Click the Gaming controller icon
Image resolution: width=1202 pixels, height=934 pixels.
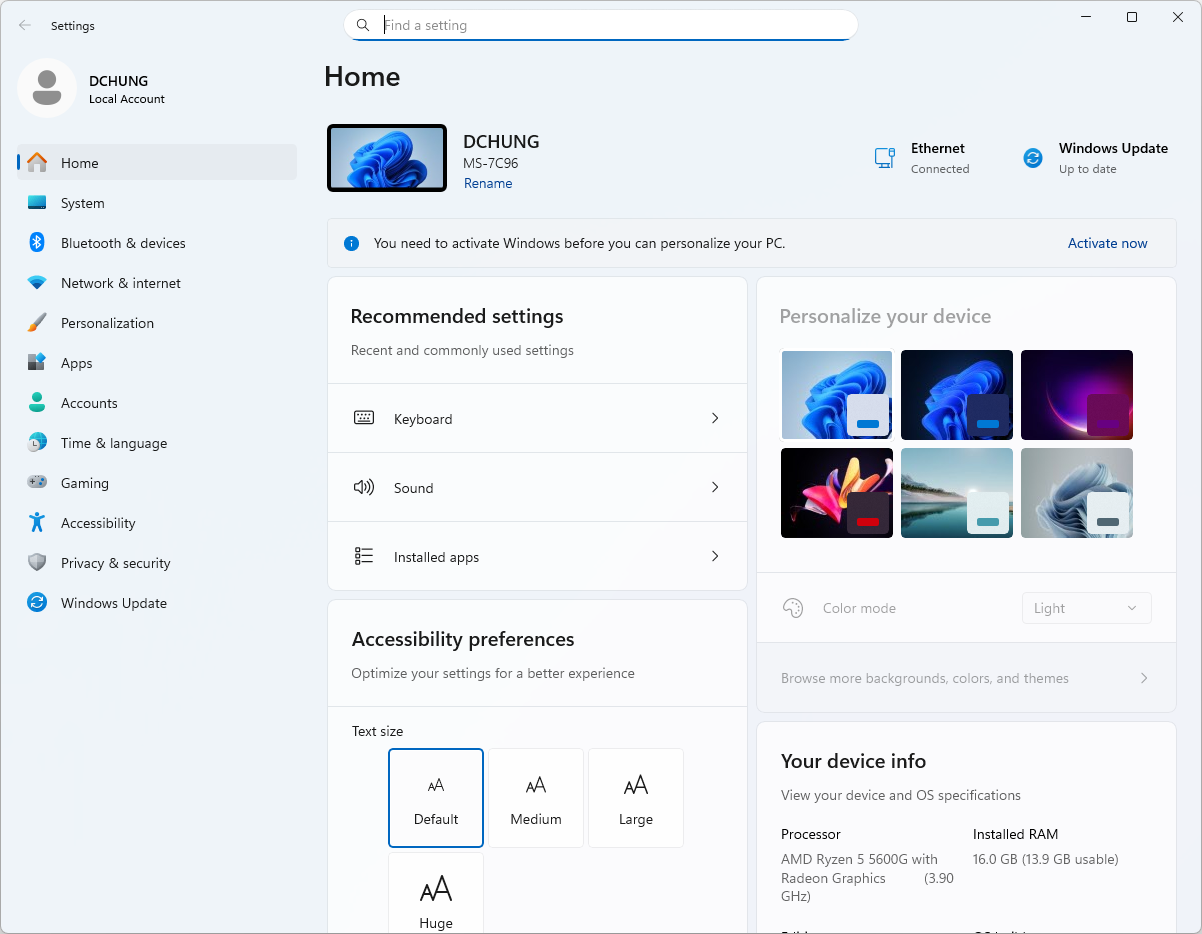[37, 483]
